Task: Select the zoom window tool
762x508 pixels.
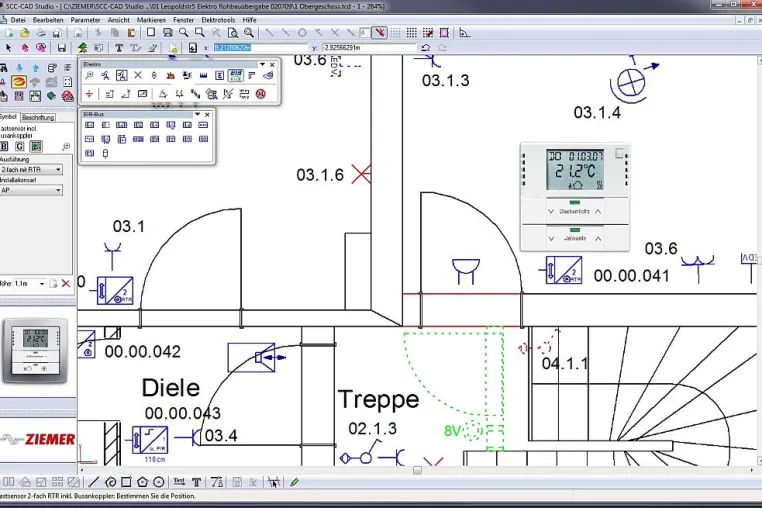Action: [x=200, y=33]
